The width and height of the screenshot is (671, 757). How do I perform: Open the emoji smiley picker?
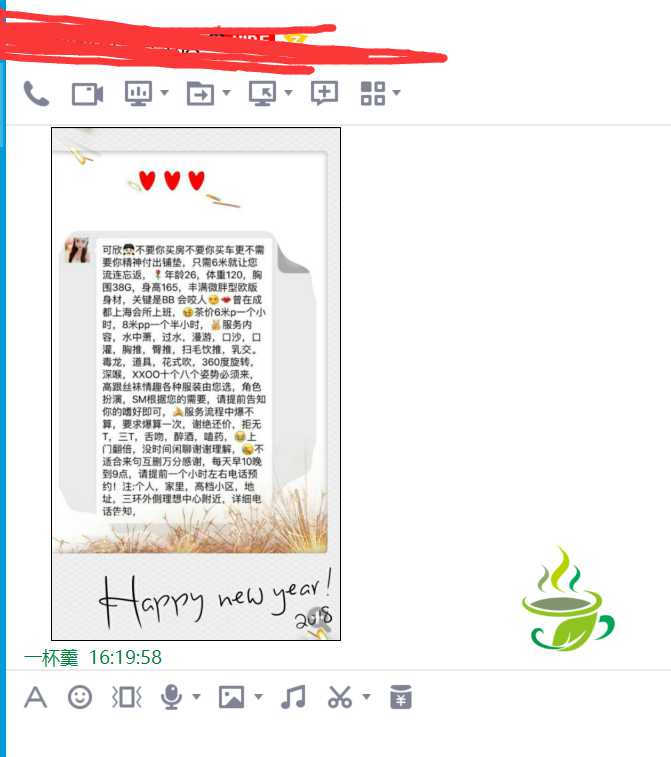click(x=80, y=697)
